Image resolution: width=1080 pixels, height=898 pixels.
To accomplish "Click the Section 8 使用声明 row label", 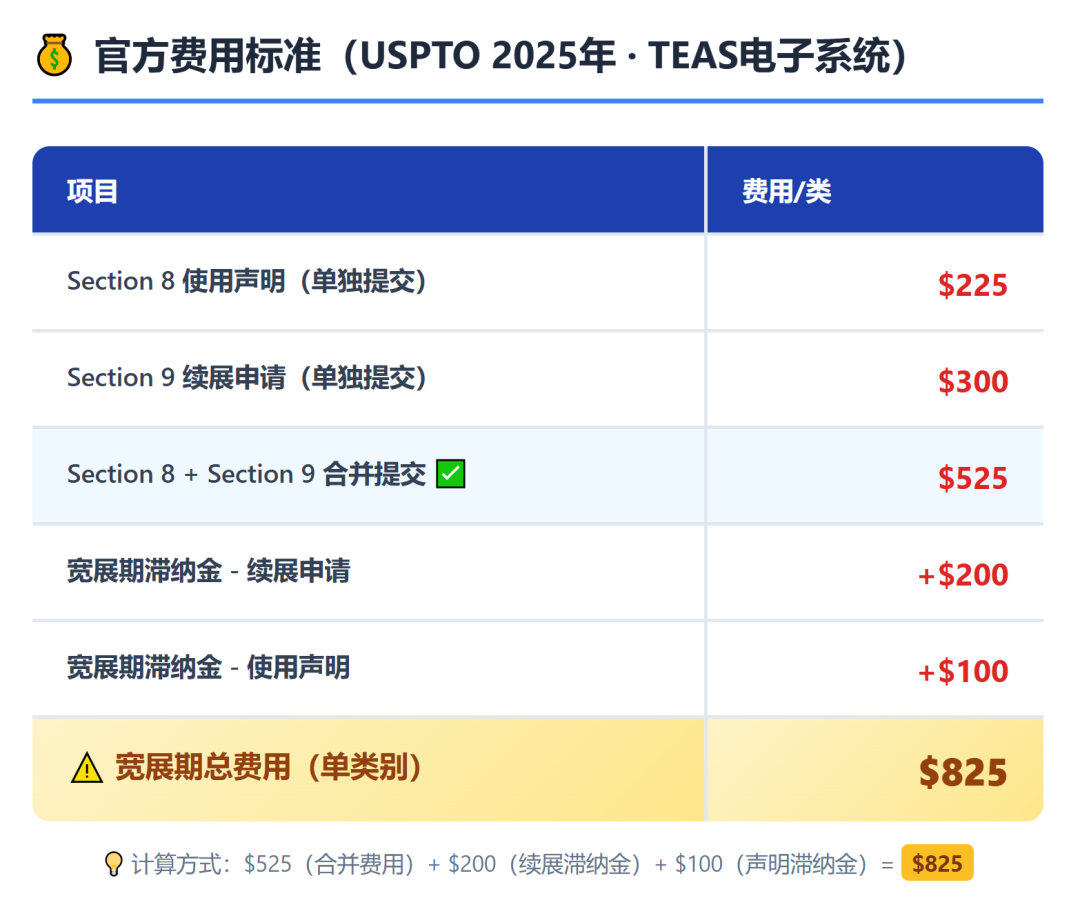I will (x=247, y=281).
